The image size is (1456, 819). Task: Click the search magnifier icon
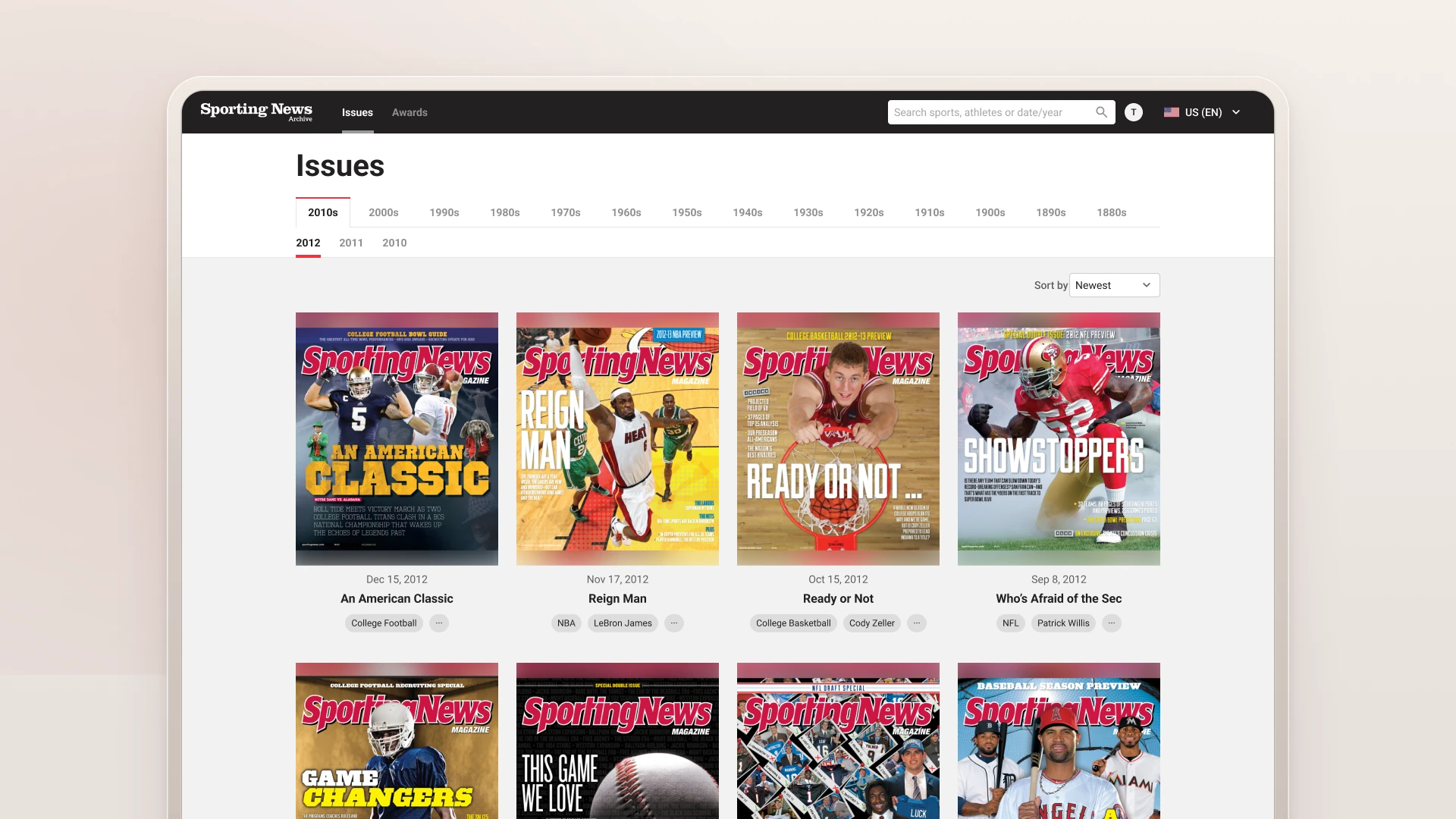pos(1101,112)
